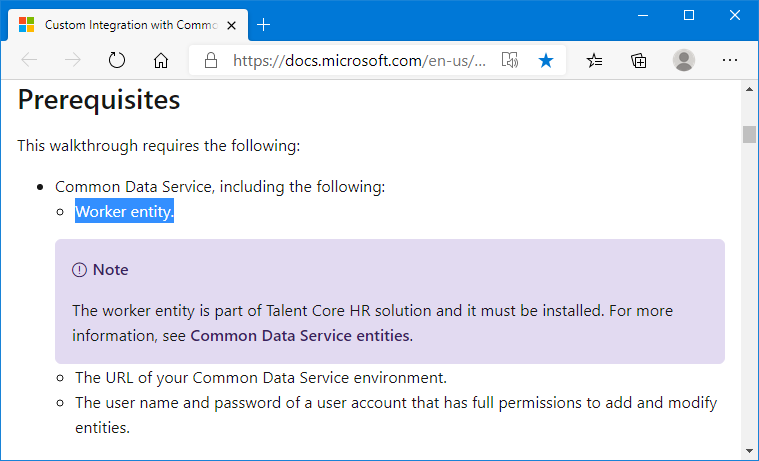Screen dimensions: 759x461
Task: Open the user profile avatar
Action: pyautogui.click(x=683, y=60)
